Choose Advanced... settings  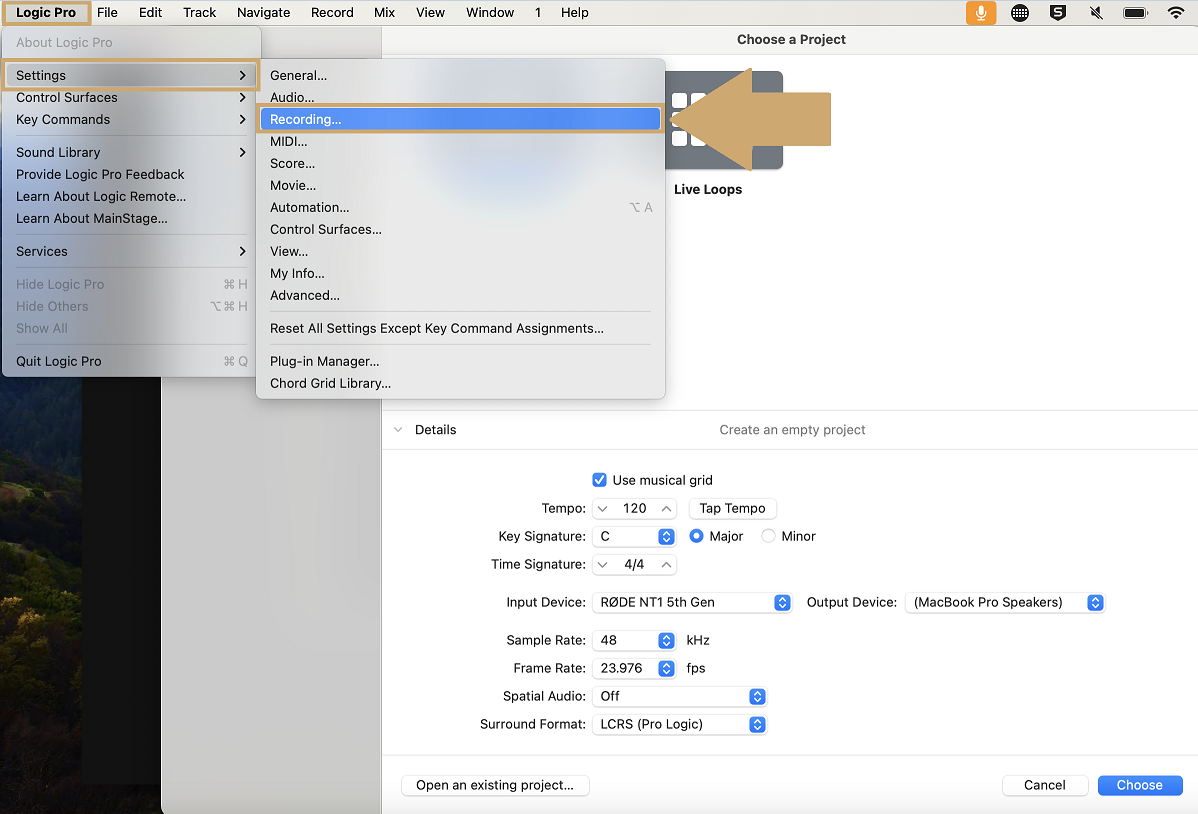tap(460, 296)
